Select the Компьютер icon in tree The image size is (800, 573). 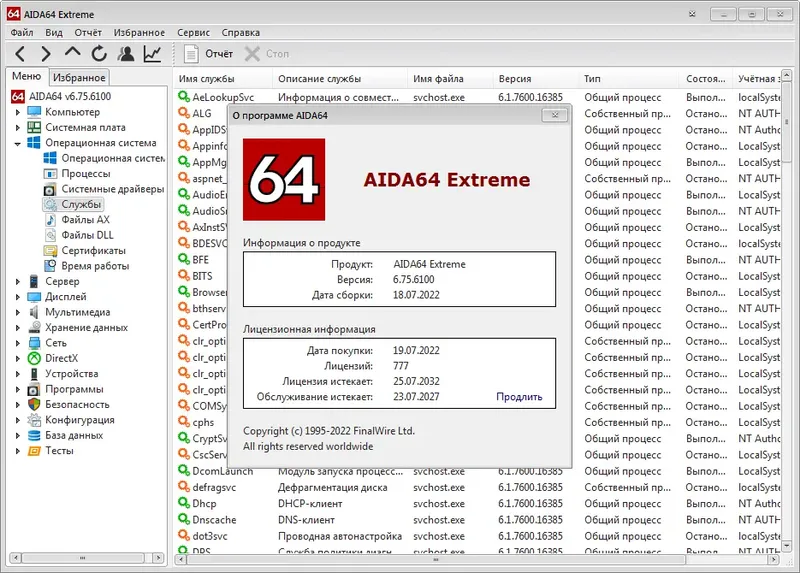pos(34,112)
